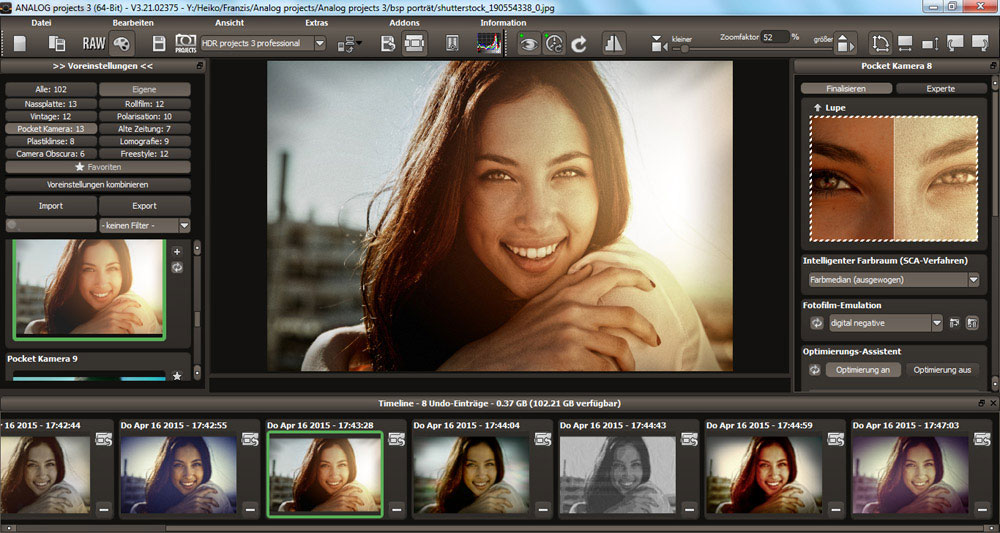The image size is (1000, 533).
Task: Click the RAW module icon
Action: coord(93,43)
